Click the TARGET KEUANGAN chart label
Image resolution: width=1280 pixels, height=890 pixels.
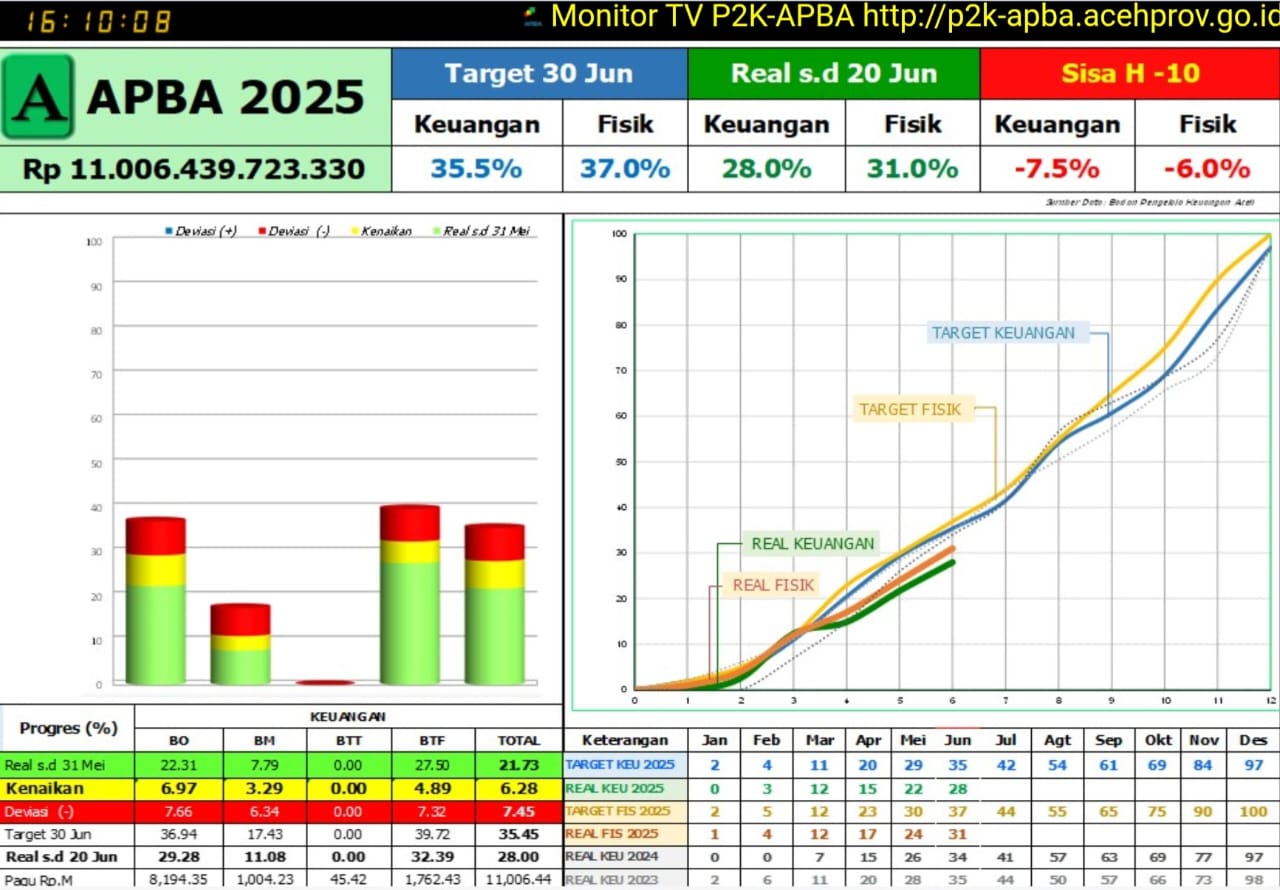coord(1003,333)
